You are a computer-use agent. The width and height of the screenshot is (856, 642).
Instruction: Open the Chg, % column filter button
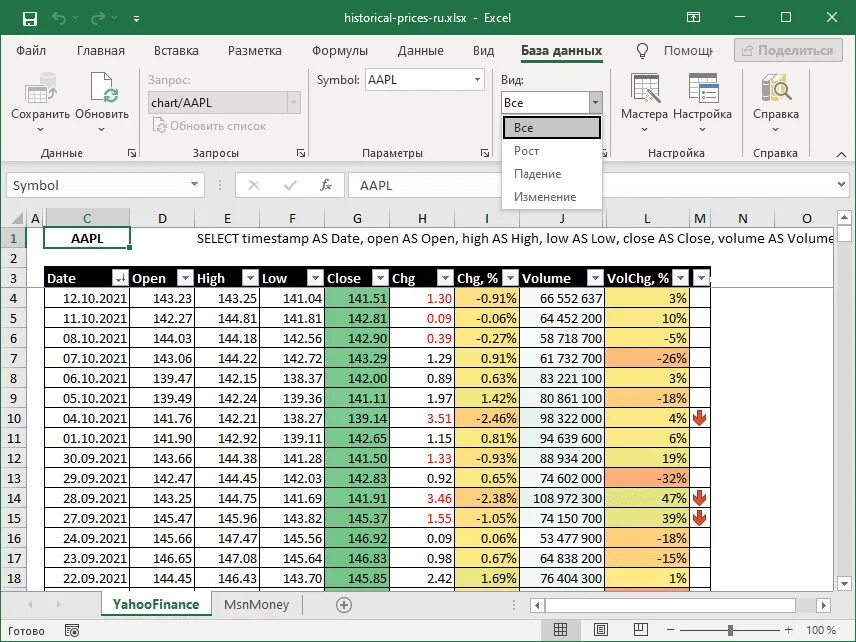[x=510, y=278]
